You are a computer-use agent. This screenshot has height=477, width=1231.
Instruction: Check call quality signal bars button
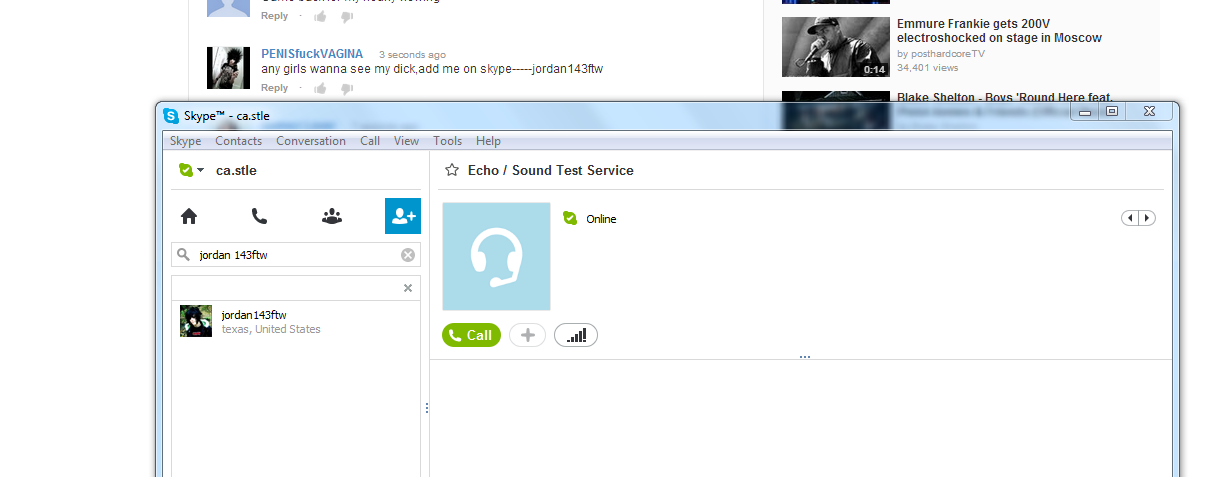pyautogui.click(x=576, y=335)
